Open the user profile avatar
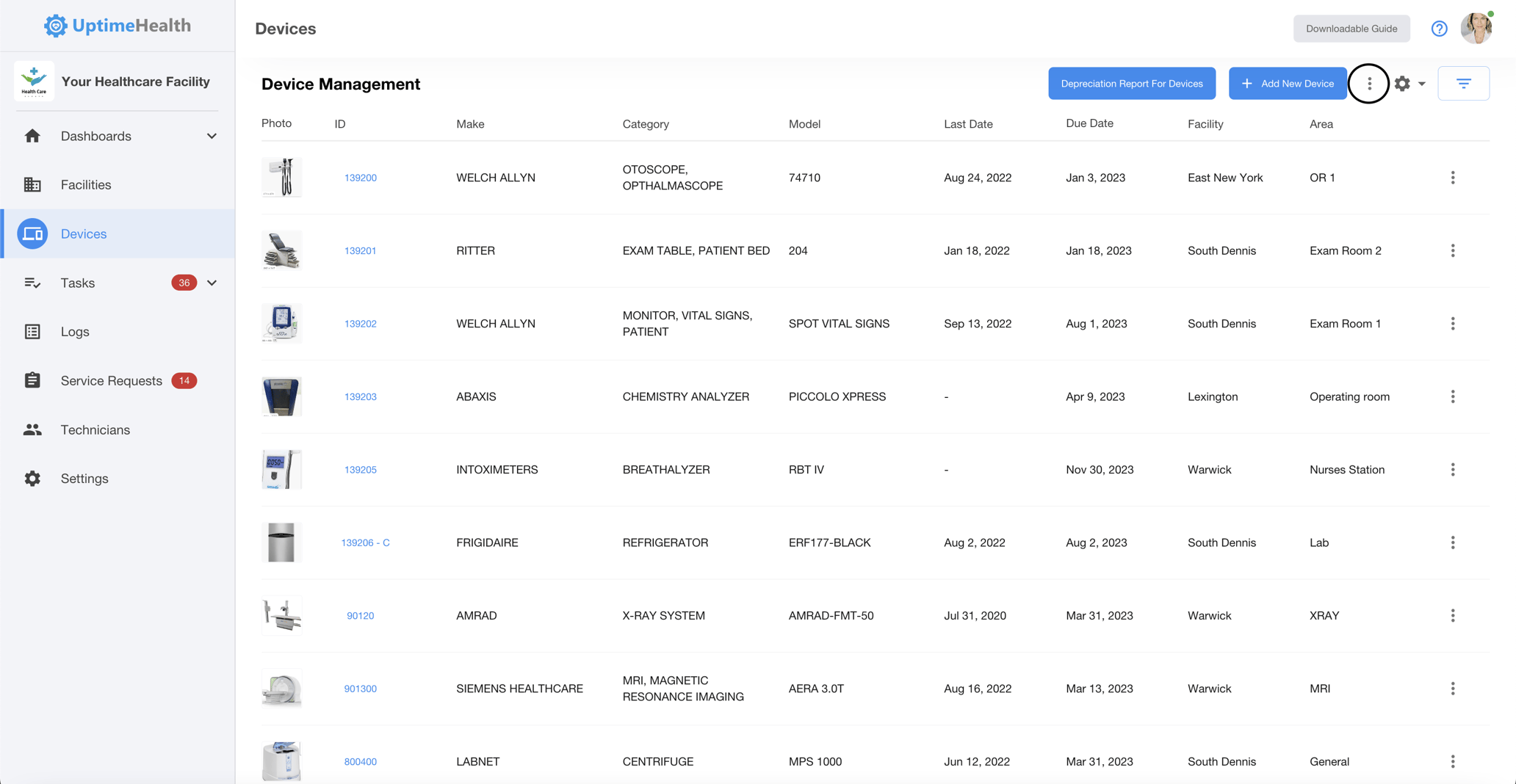The width and height of the screenshot is (1516, 784). tap(1476, 29)
